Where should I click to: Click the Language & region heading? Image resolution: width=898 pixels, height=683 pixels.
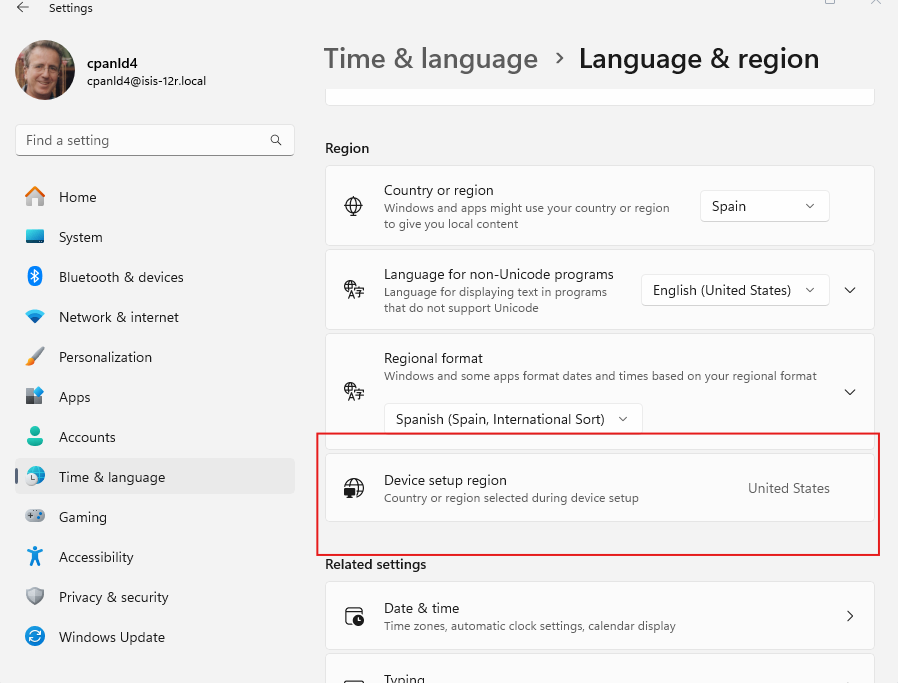point(699,59)
